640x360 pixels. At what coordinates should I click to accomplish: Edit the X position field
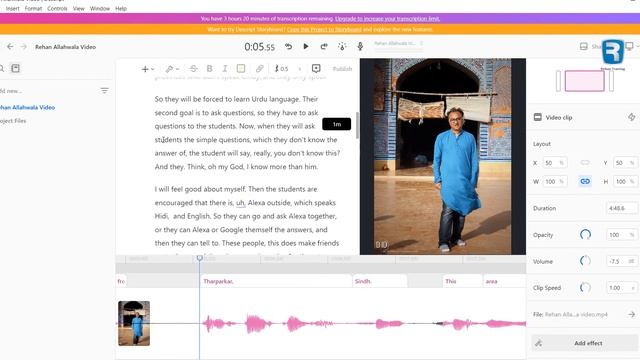pos(555,163)
